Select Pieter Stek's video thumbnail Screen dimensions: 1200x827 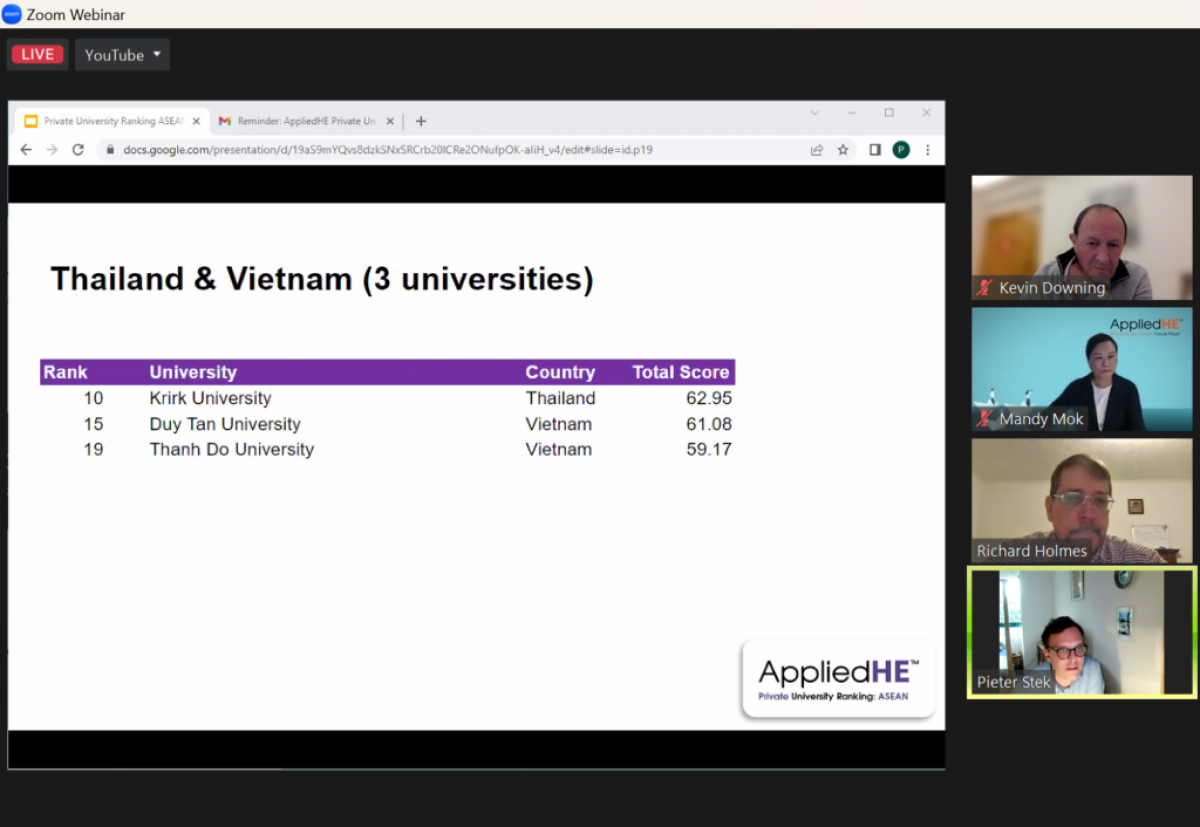coord(1082,632)
